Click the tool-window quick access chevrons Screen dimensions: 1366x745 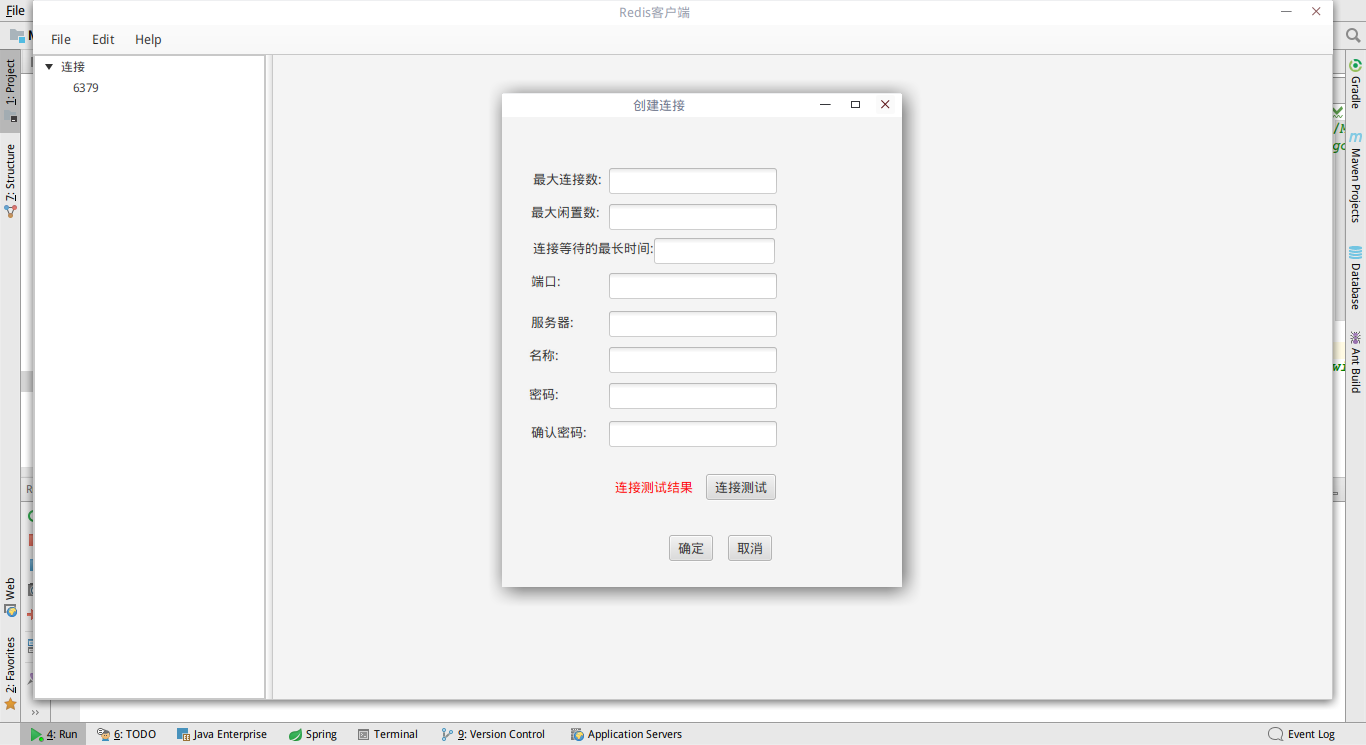pos(35,712)
